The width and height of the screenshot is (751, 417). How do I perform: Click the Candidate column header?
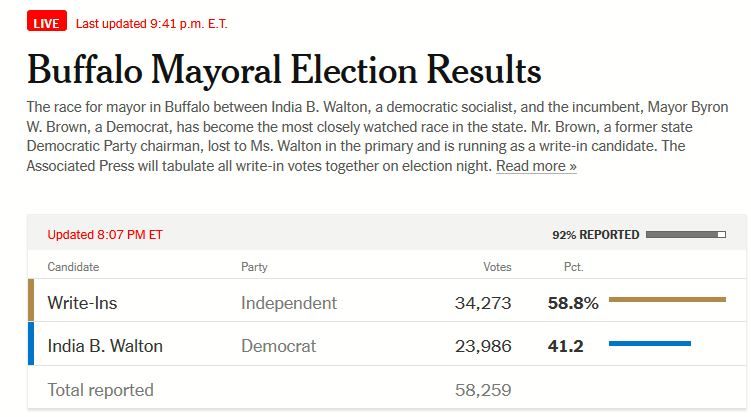click(x=74, y=267)
